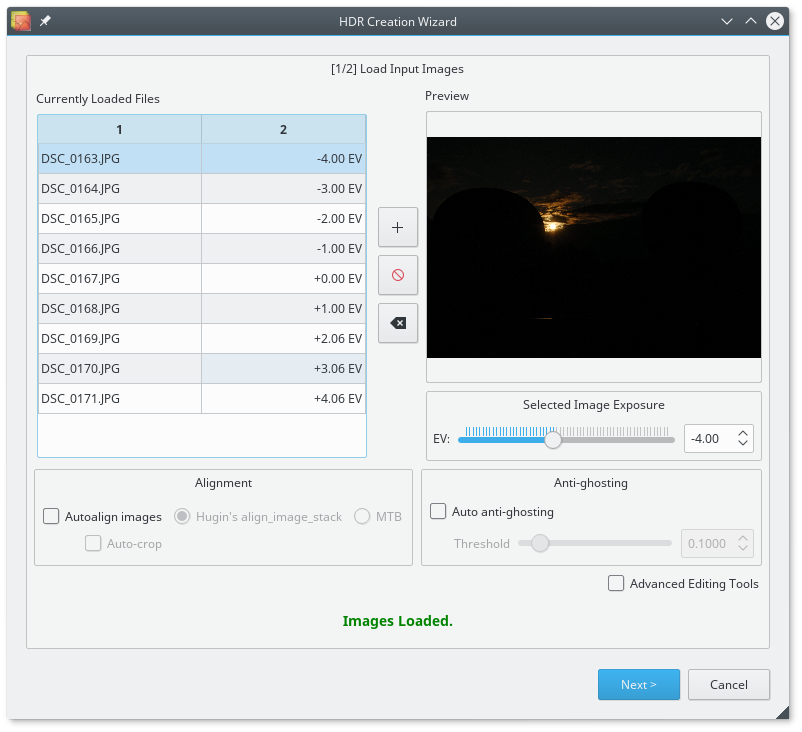Click the Luminance HDR titlebar application icon
Screen dimensions: 802x732
click(19, 20)
